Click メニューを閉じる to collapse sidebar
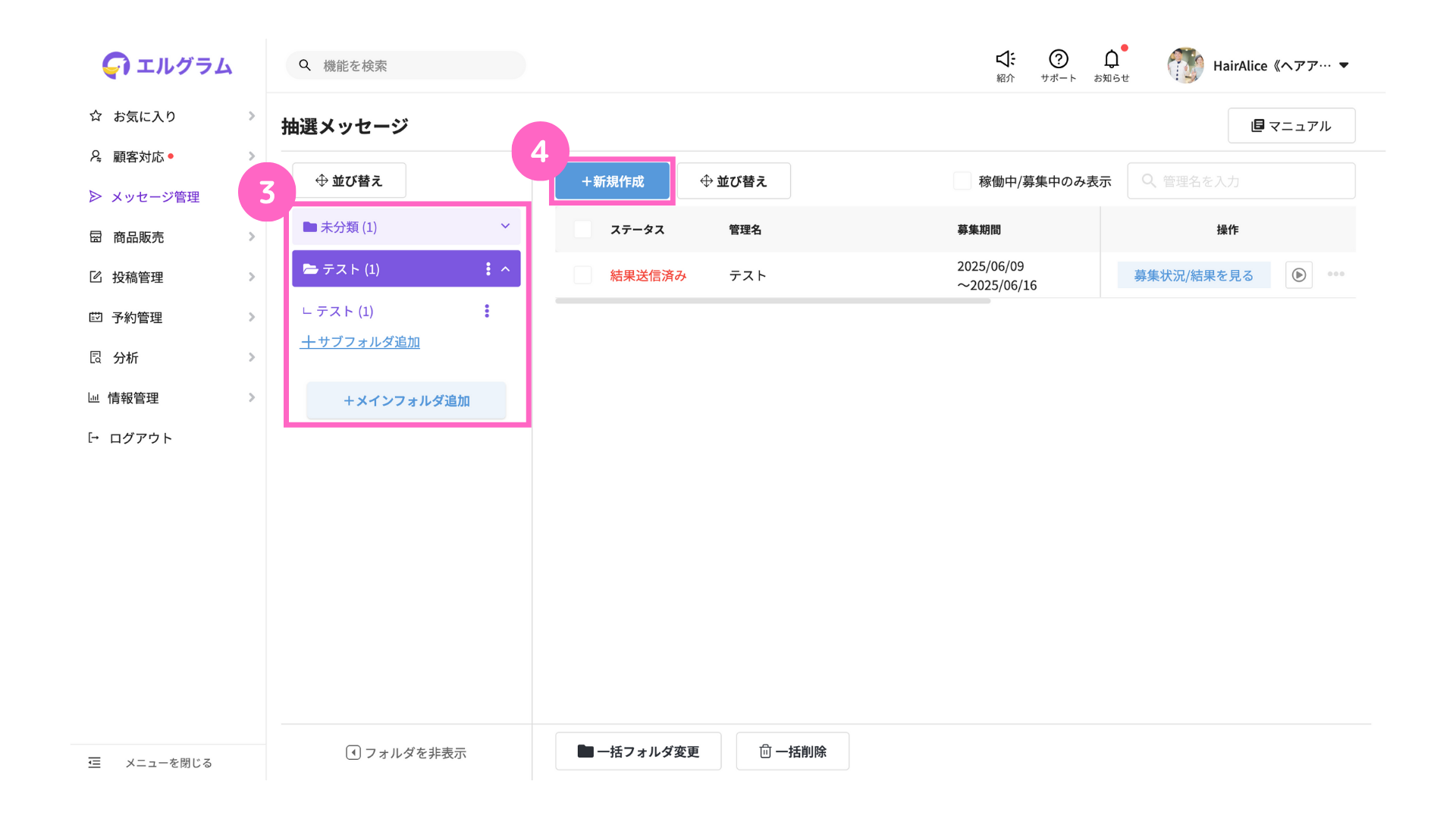The width and height of the screenshot is (1456, 819). pyautogui.click(x=150, y=762)
